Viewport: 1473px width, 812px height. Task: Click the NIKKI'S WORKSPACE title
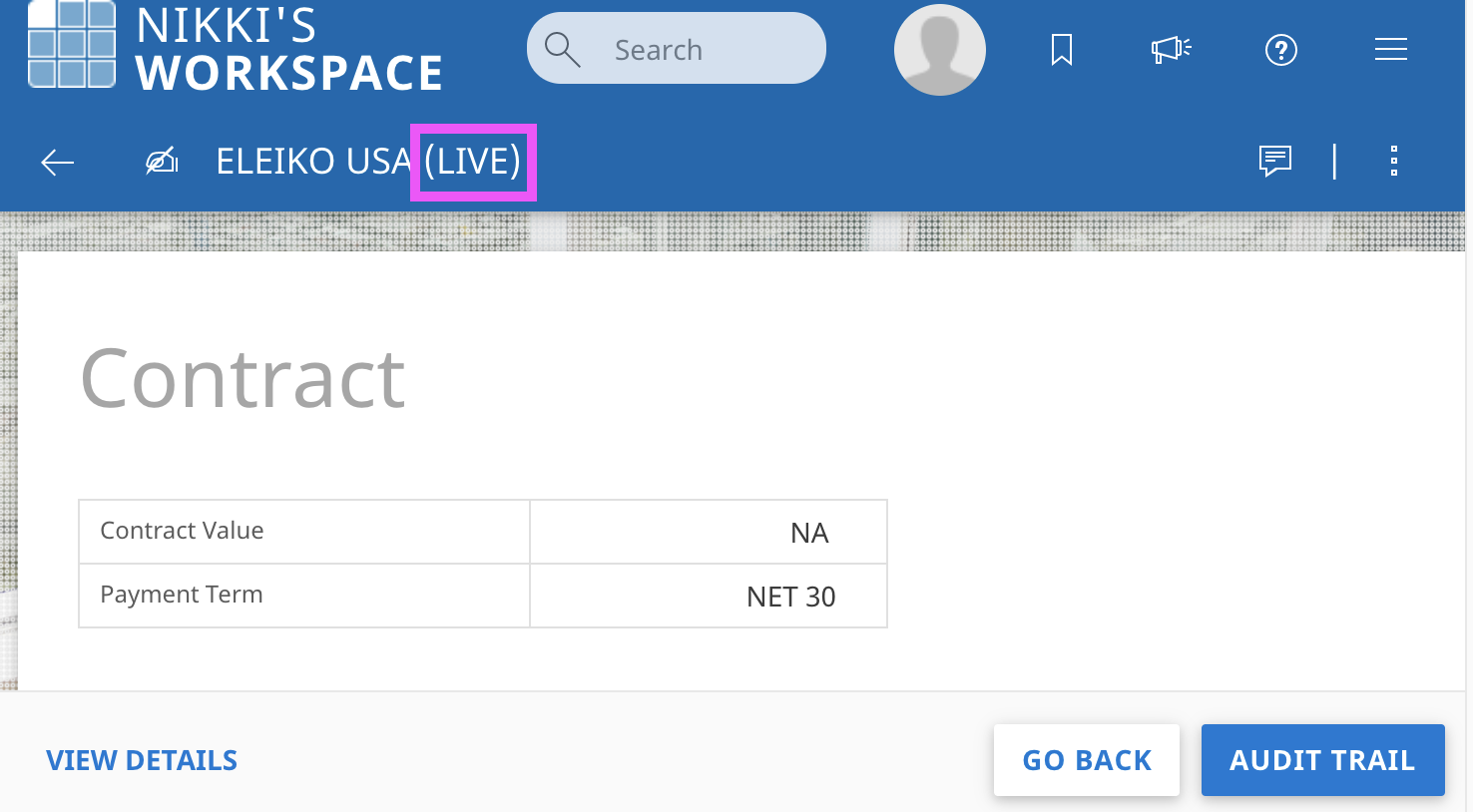[x=289, y=50]
